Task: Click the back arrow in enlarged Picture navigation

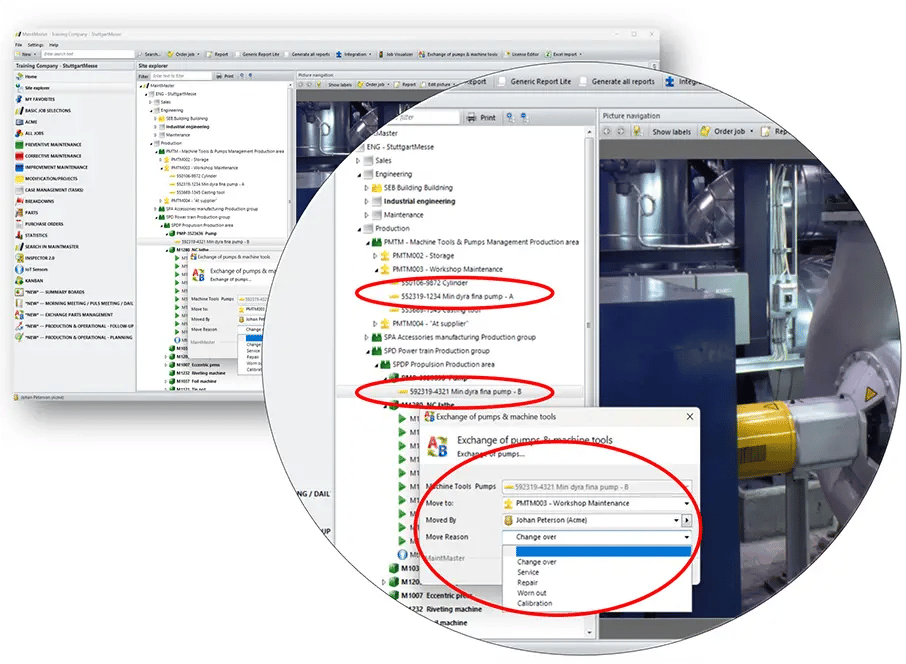Action: (x=607, y=132)
